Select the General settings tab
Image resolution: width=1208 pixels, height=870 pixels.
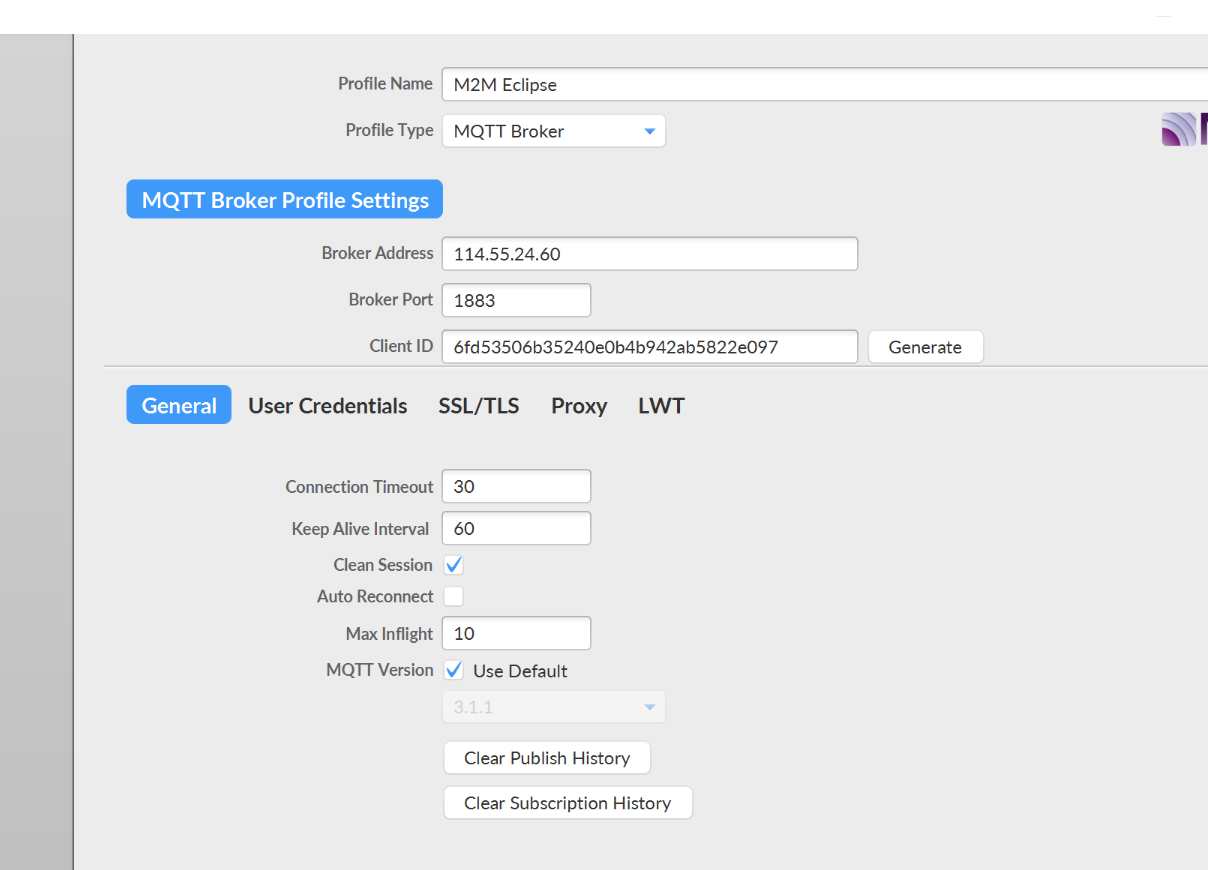(x=178, y=405)
